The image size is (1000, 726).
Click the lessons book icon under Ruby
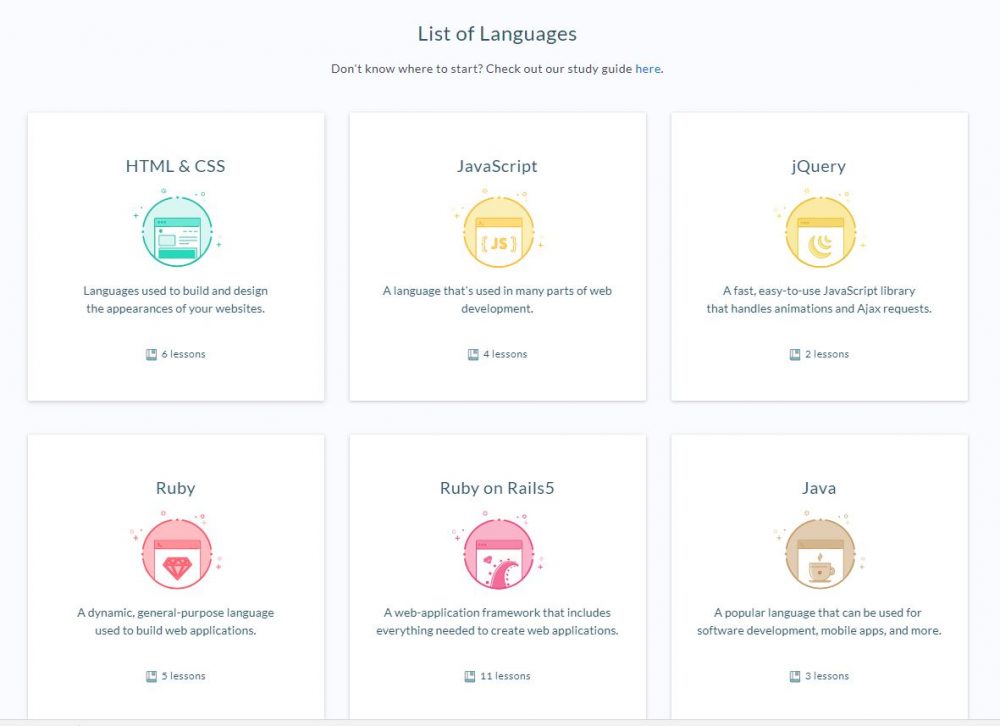click(153, 675)
